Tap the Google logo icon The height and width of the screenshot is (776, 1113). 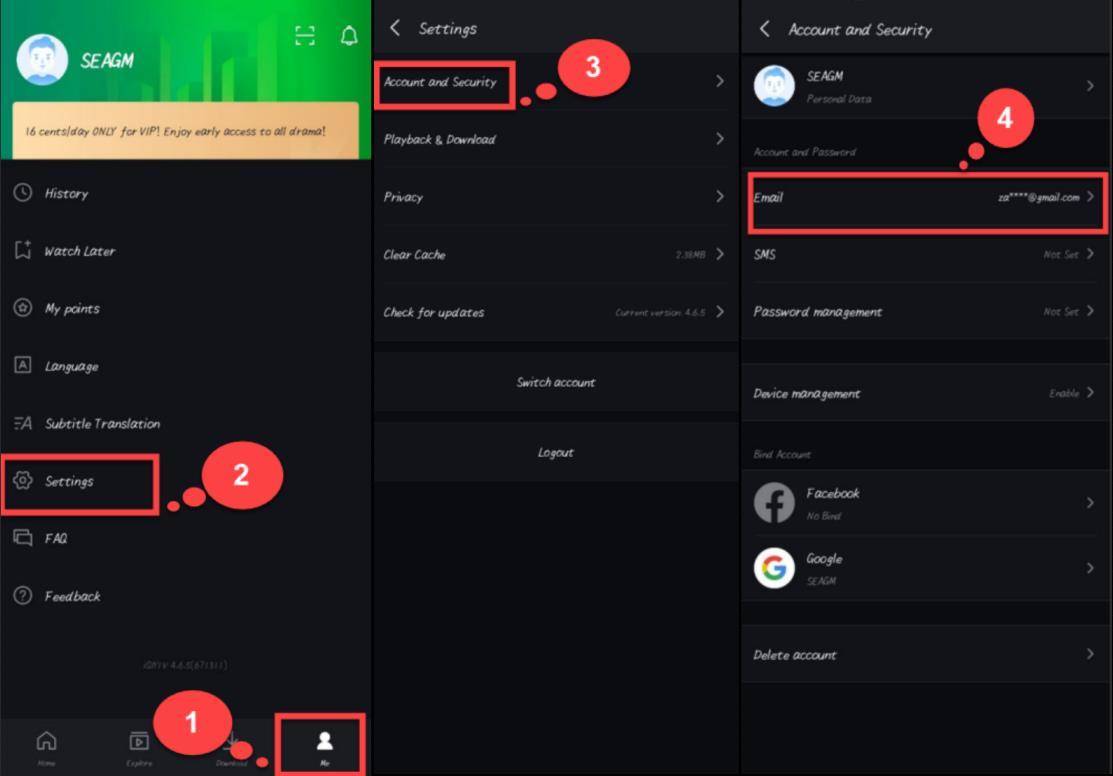click(x=774, y=568)
